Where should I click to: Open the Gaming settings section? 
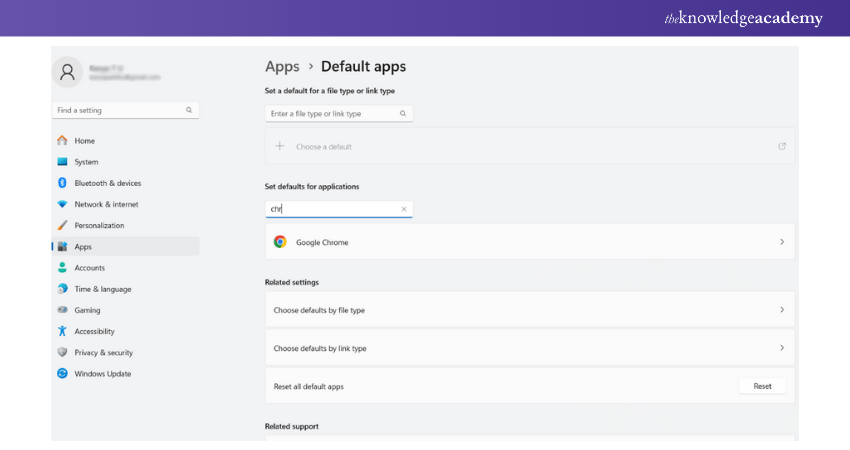87,310
